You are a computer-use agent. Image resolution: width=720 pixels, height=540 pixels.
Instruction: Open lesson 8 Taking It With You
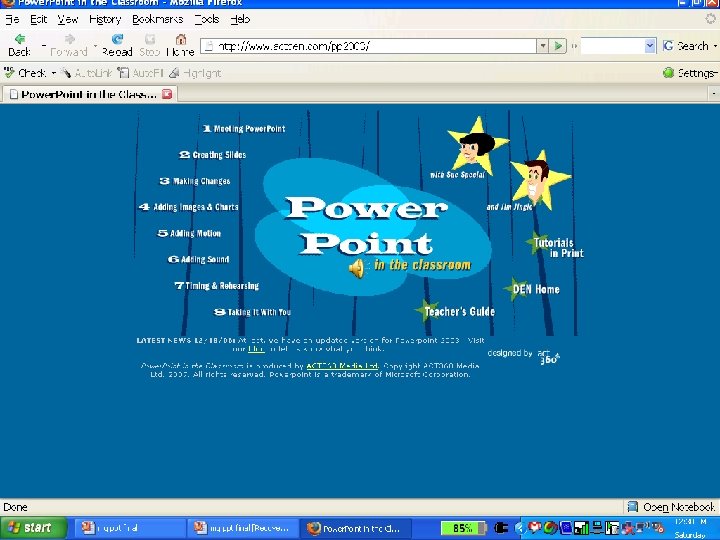point(253,312)
